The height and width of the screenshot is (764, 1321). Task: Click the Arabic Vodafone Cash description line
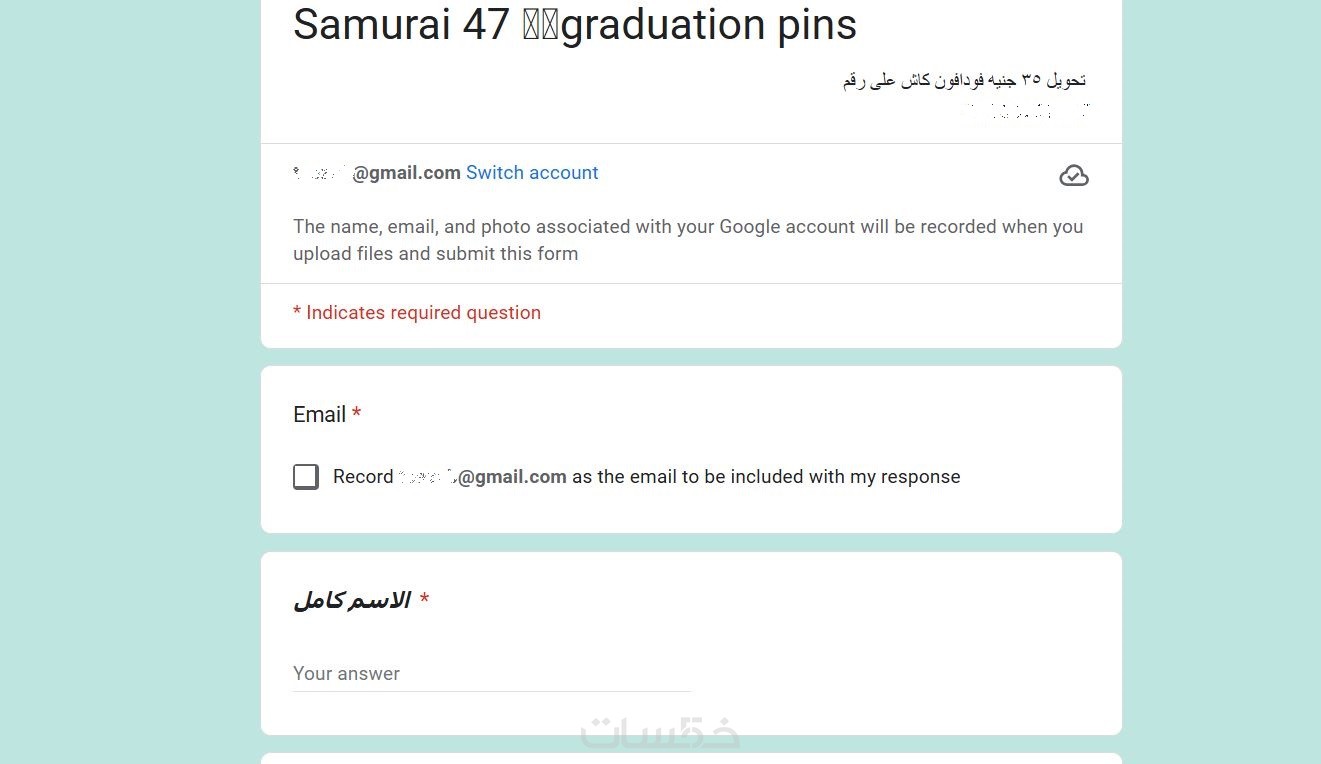pos(964,80)
